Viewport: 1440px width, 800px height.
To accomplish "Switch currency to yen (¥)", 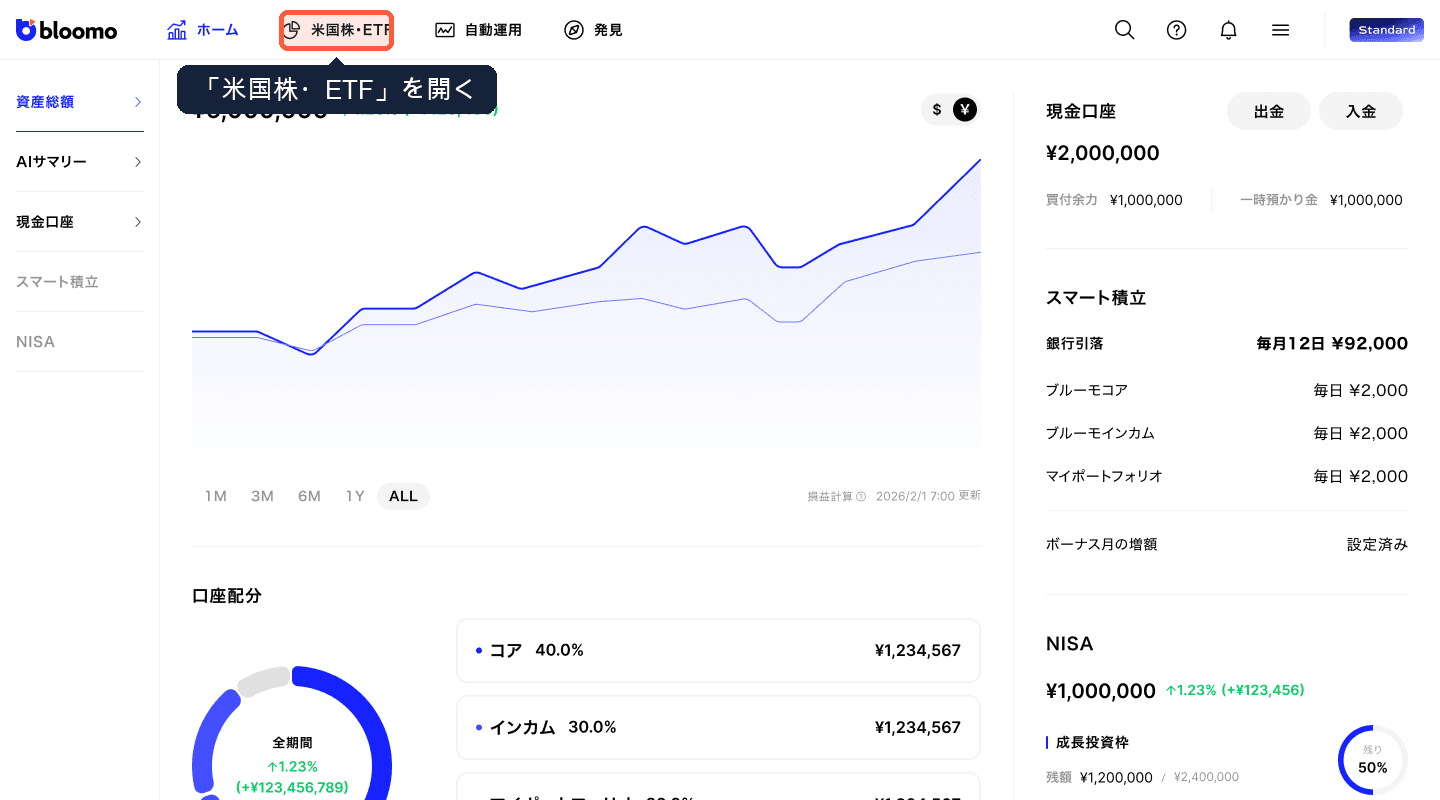I will click(964, 110).
